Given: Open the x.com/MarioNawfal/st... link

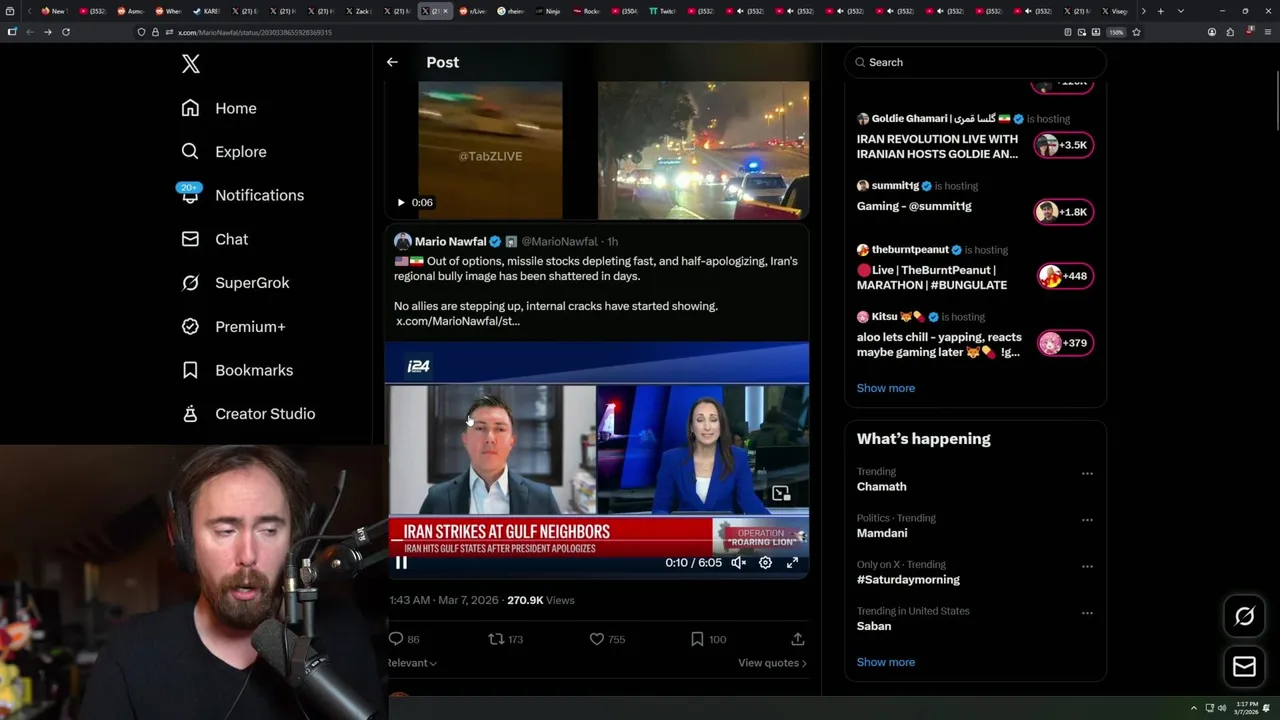Looking at the screenshot, I should tap(458, 321).
